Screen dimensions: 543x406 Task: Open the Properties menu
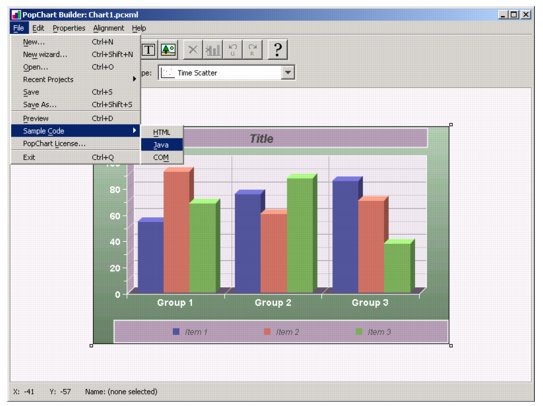[x=69, y=28]
